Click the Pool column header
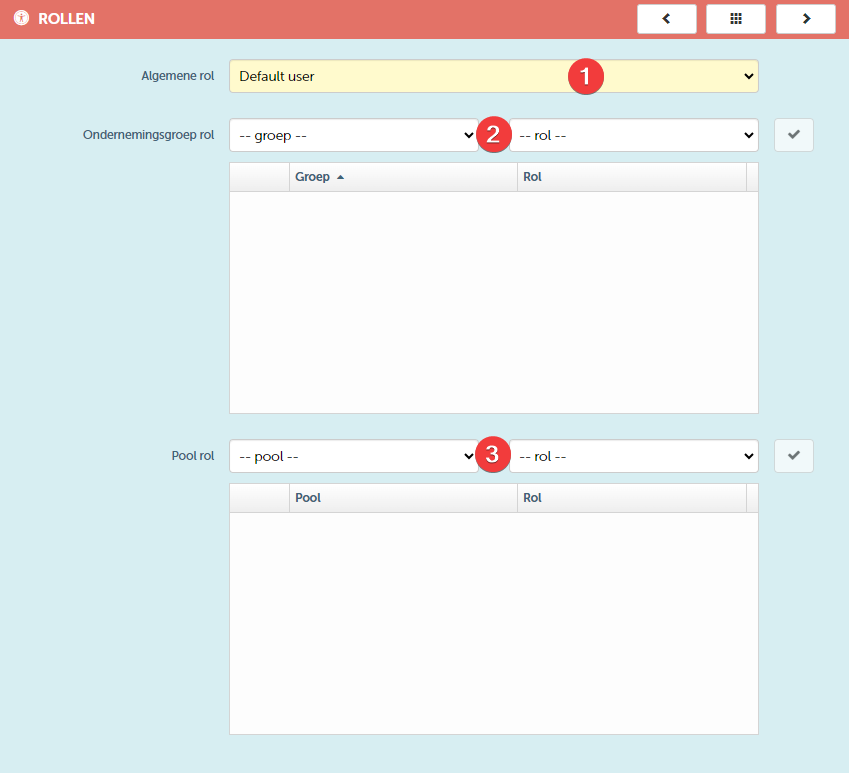Image resolution: width=849 pixels, height=773 pixels. pyautogui.click(x=403, y=498)
